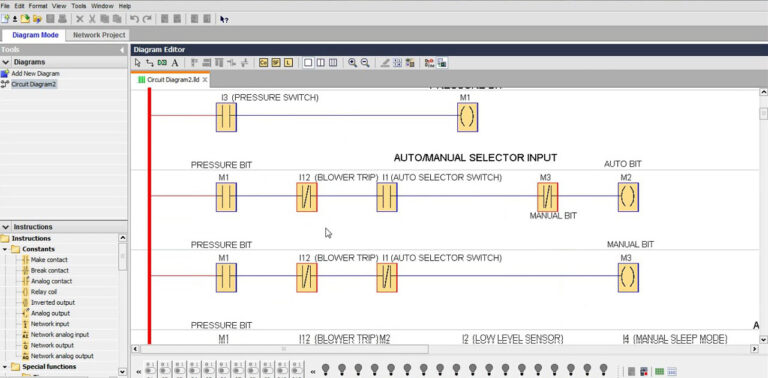Screen dimensions: 768x378
Task: Click the « arrow before the input switches
Action: 139,372
